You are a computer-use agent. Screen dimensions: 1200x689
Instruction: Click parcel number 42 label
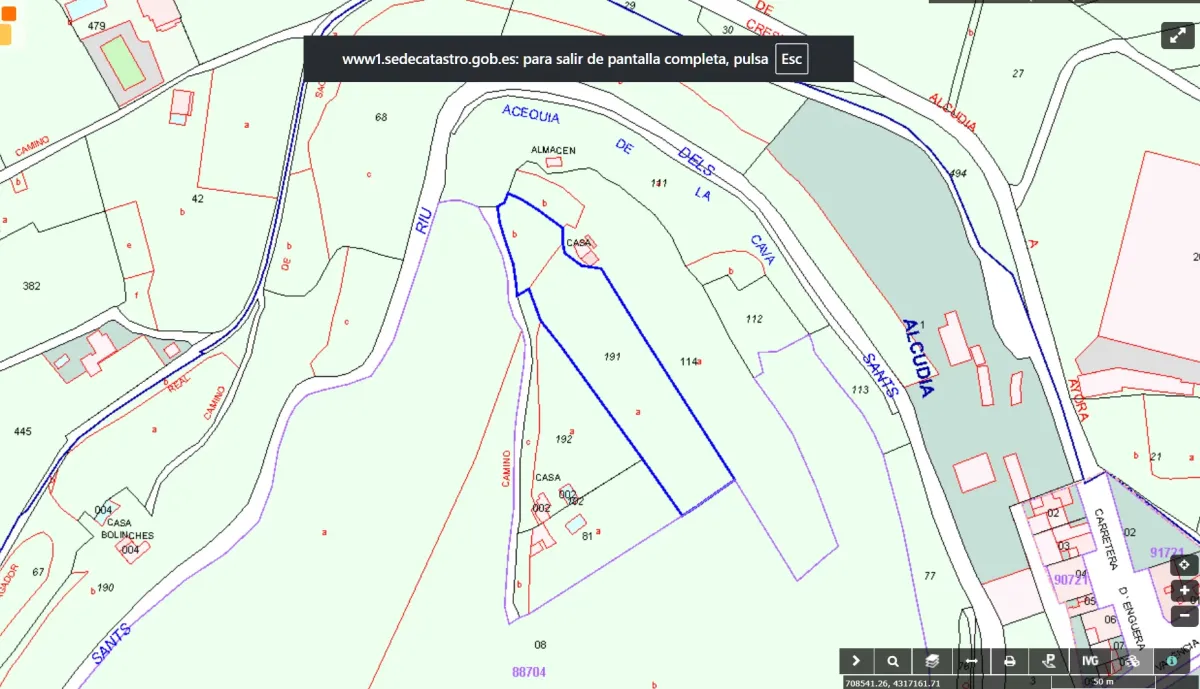click(x=197, y=198)
